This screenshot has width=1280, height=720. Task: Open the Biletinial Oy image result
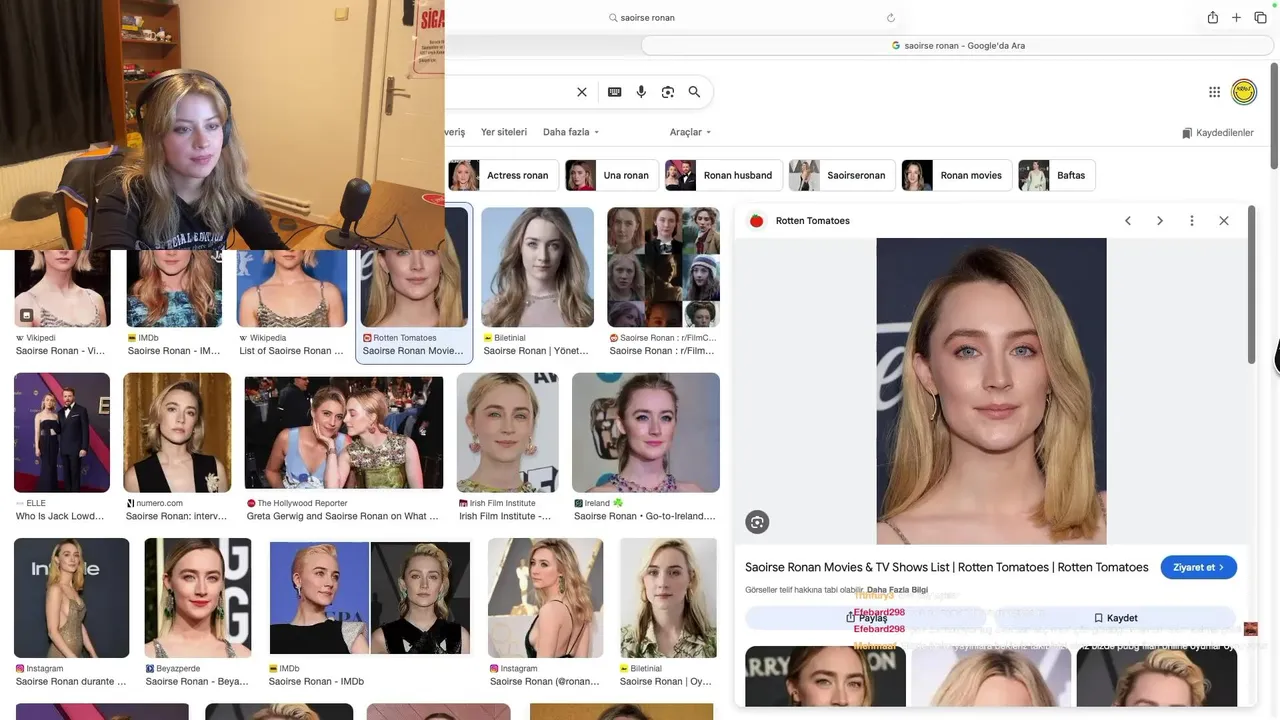[668, 597]
